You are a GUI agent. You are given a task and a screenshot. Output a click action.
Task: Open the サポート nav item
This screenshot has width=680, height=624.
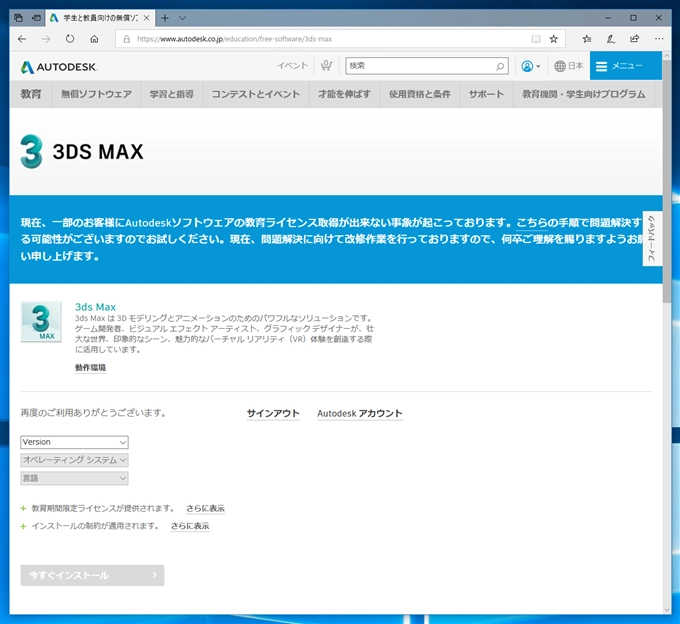click(x=486, y=94)
